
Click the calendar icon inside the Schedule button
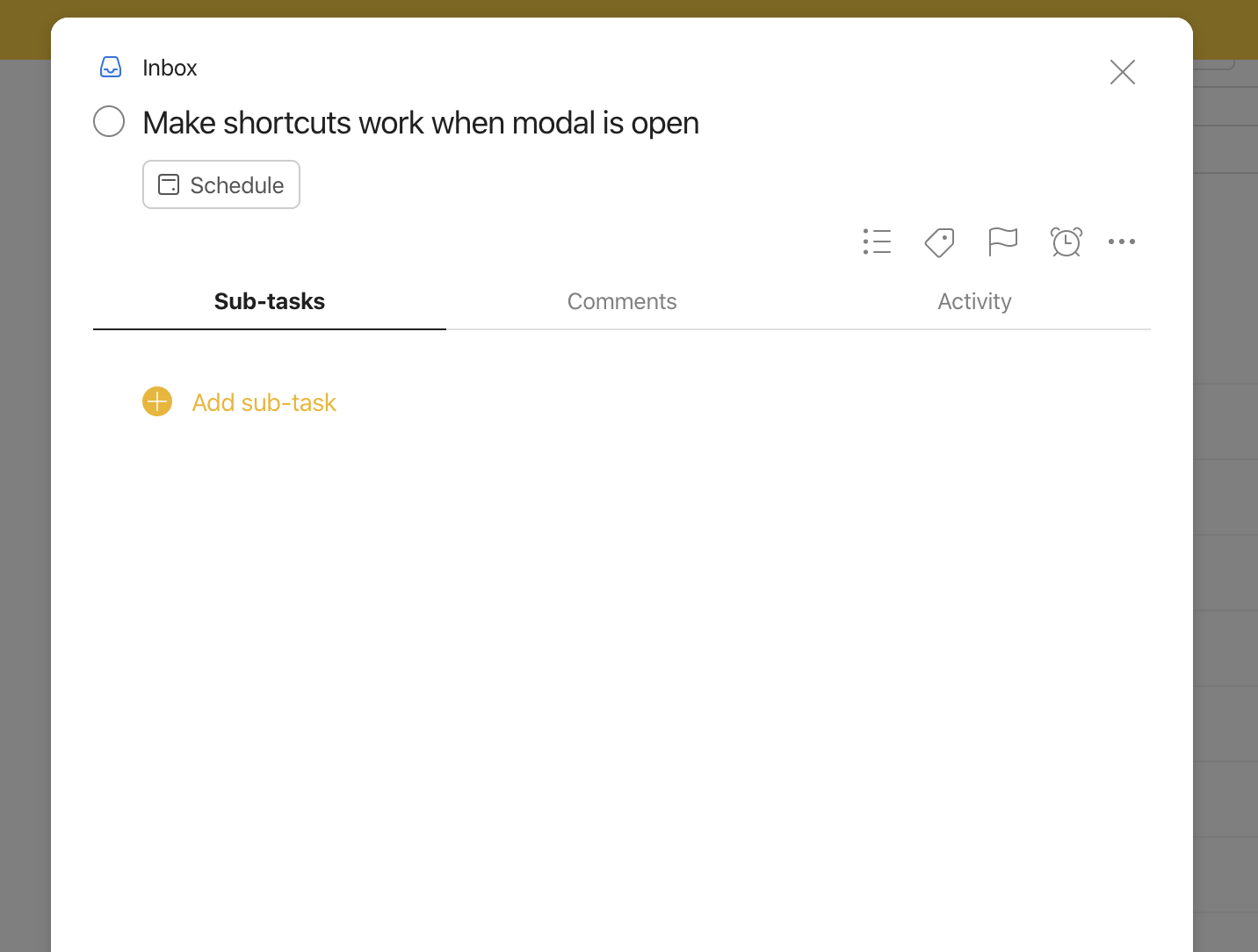168,184
